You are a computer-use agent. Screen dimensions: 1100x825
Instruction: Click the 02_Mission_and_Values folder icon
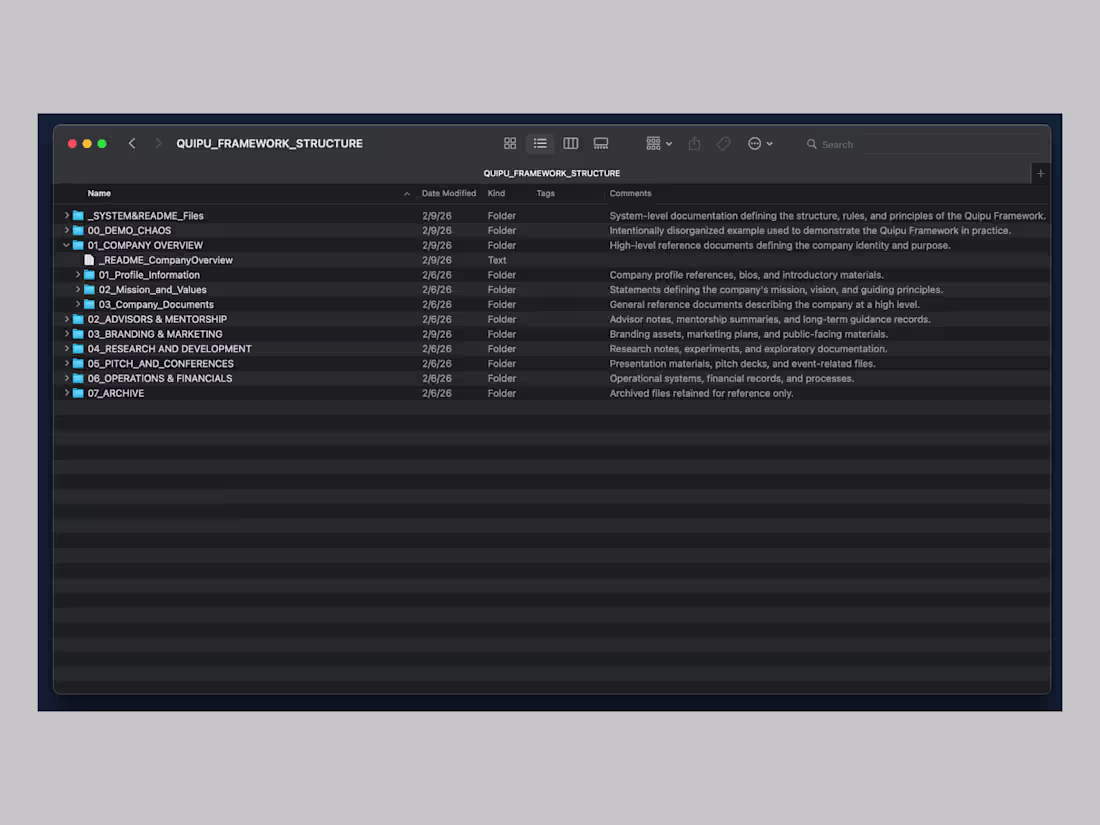[x=89, y=289]
